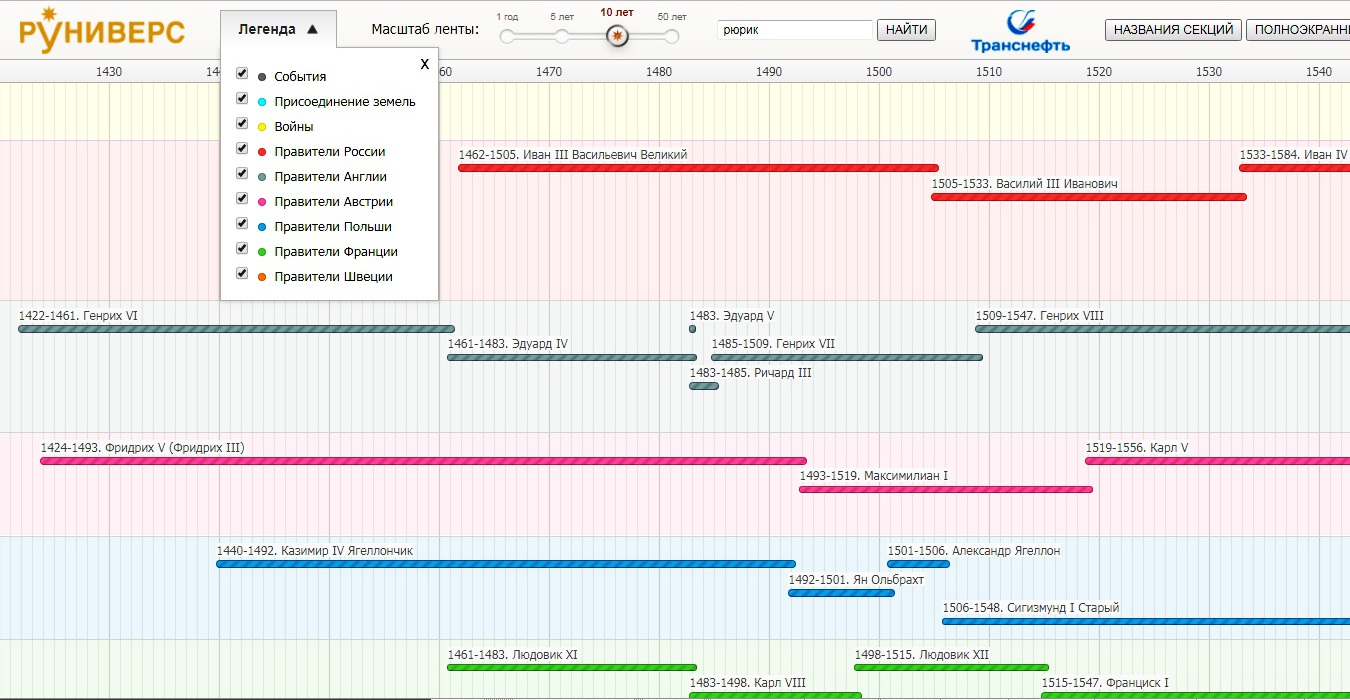Image resolution: width=1350 pixels, height=700 pixels.
Task: Uncheck the События checkbox
Action: click(x=242, y=74)
